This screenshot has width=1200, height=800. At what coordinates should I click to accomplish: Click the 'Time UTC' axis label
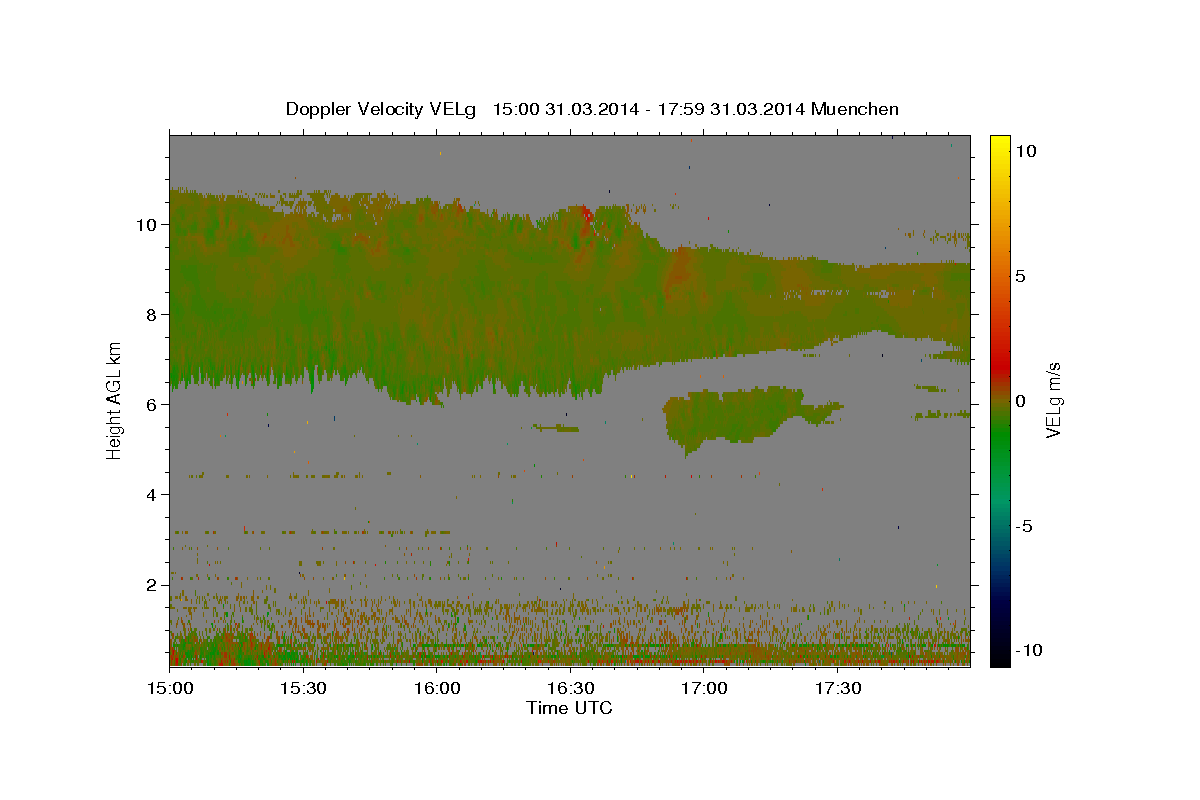[x=569, y=708]
